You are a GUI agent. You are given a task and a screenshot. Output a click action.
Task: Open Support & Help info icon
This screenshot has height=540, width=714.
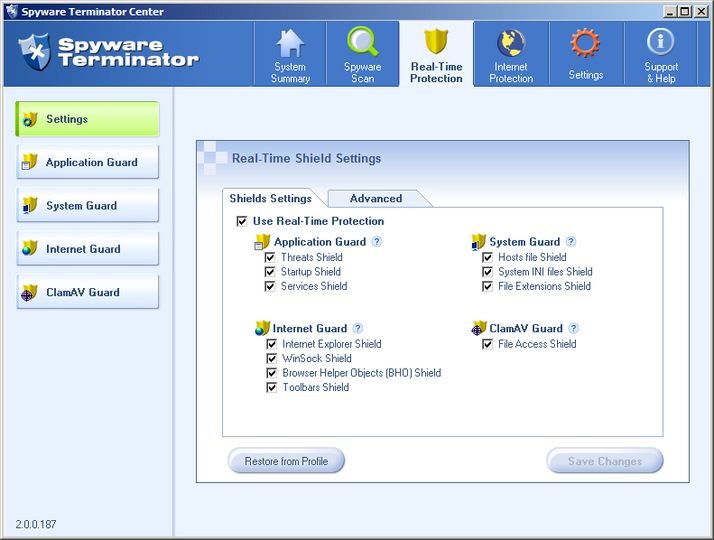[x=660, y=41]
